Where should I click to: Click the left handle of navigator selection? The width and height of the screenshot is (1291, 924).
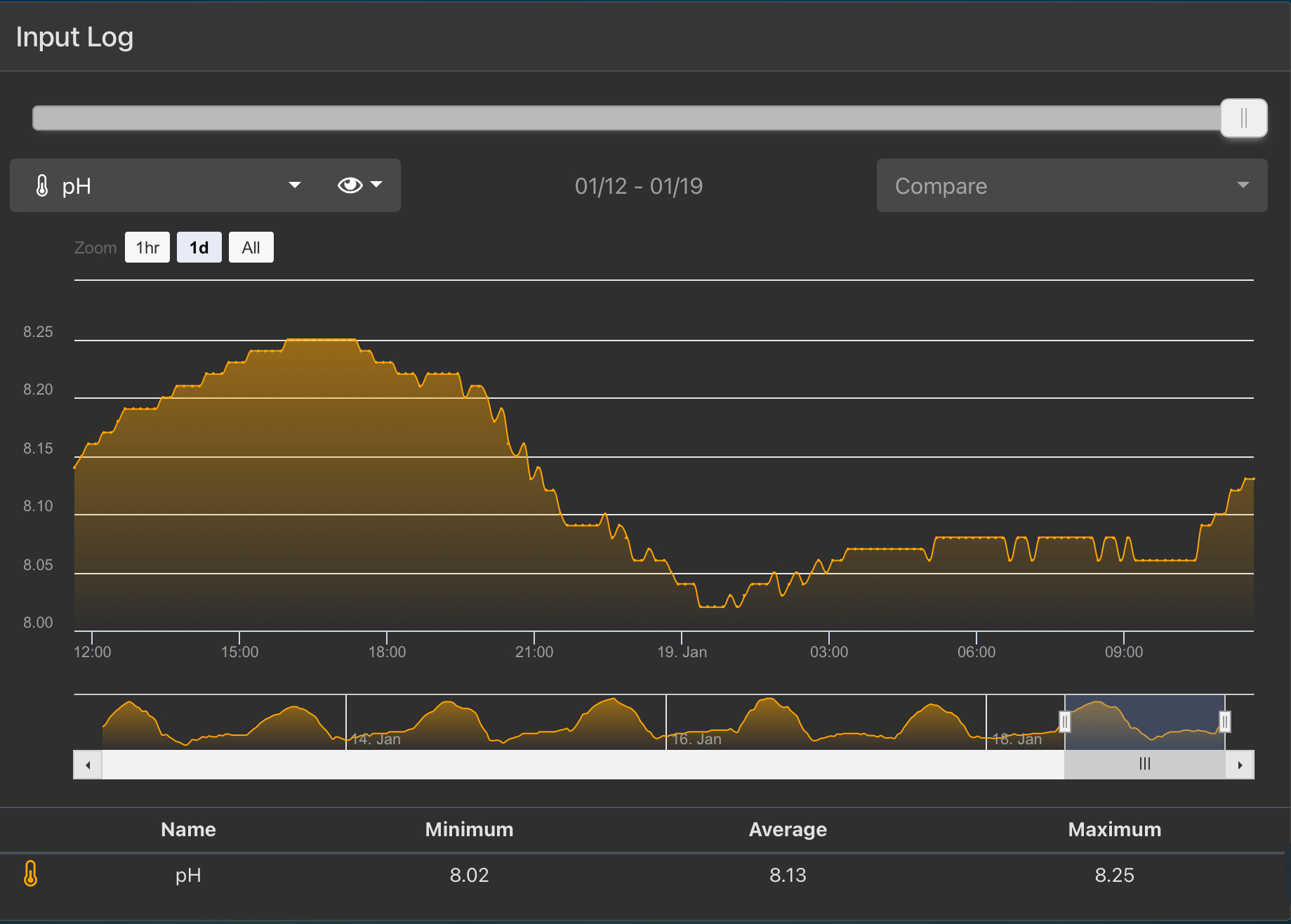1065,721
